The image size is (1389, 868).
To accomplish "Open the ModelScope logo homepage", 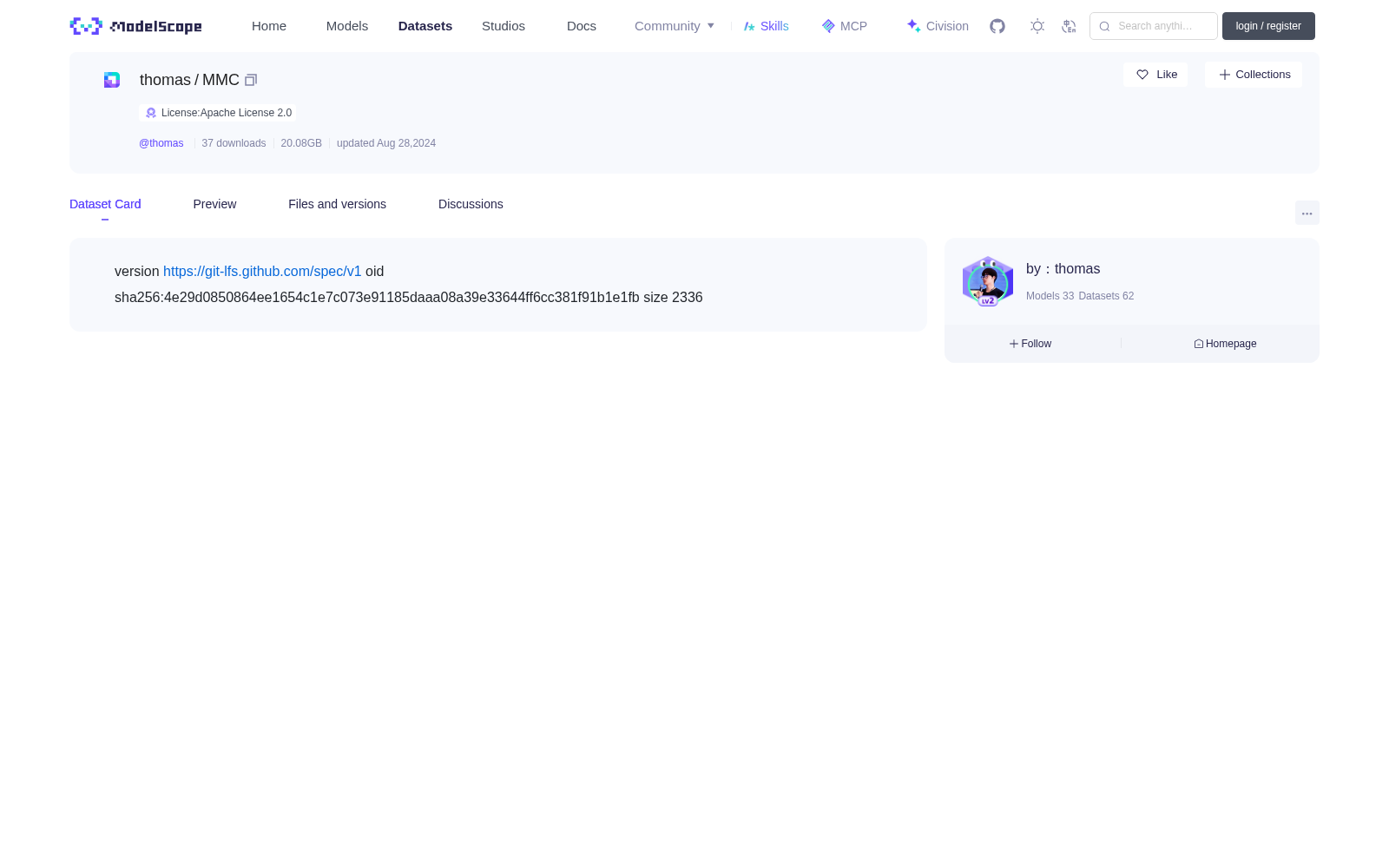I will point(135,26).
